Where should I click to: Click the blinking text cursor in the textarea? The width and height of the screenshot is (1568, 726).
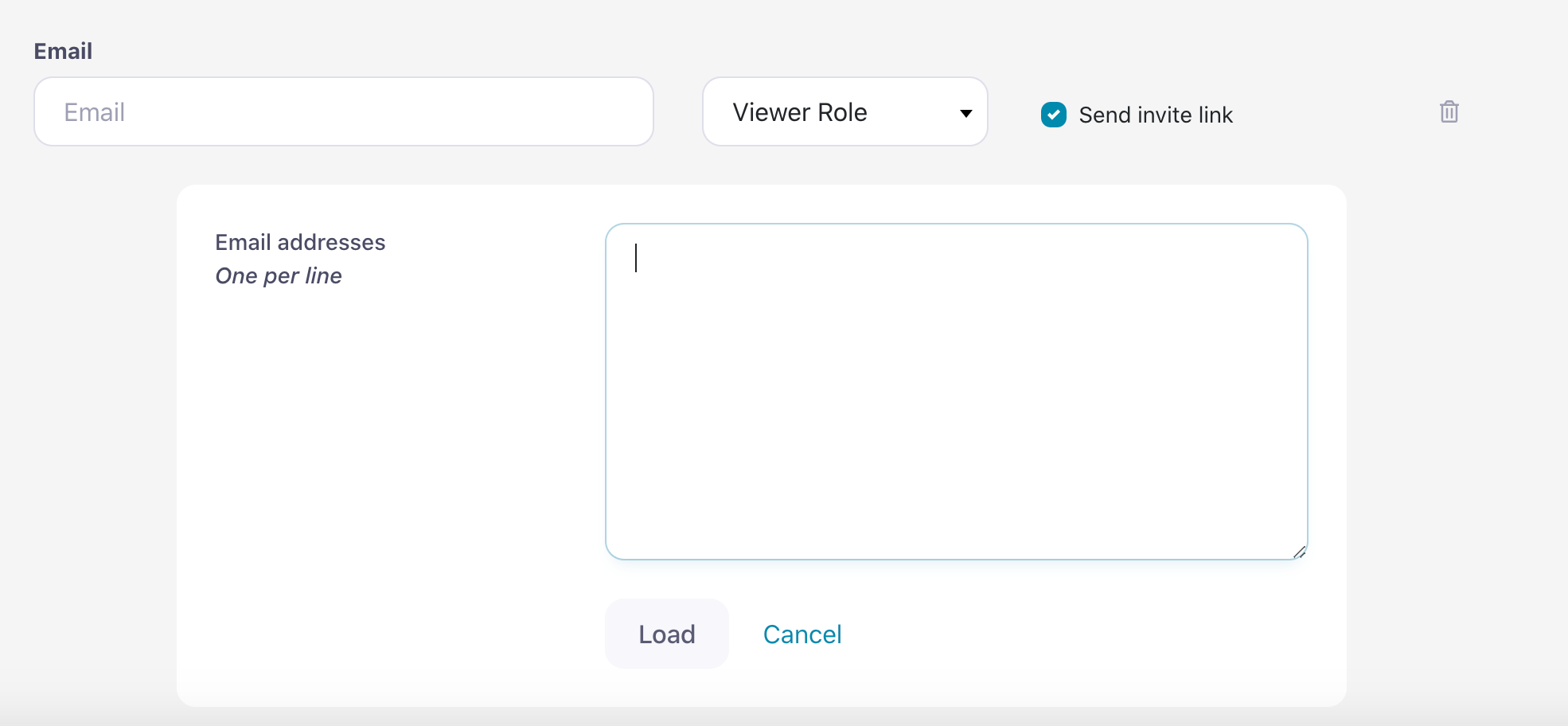click(x=636, y=258)
